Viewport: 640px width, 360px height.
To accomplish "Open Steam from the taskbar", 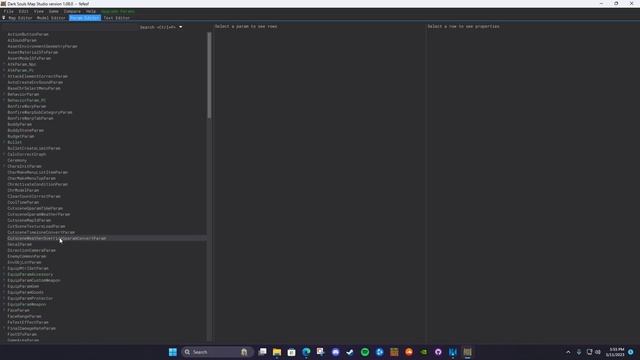I will [350, 352].
